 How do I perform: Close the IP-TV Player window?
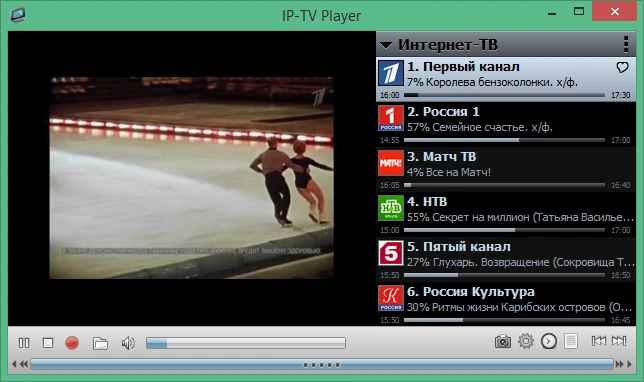[614, 12]
